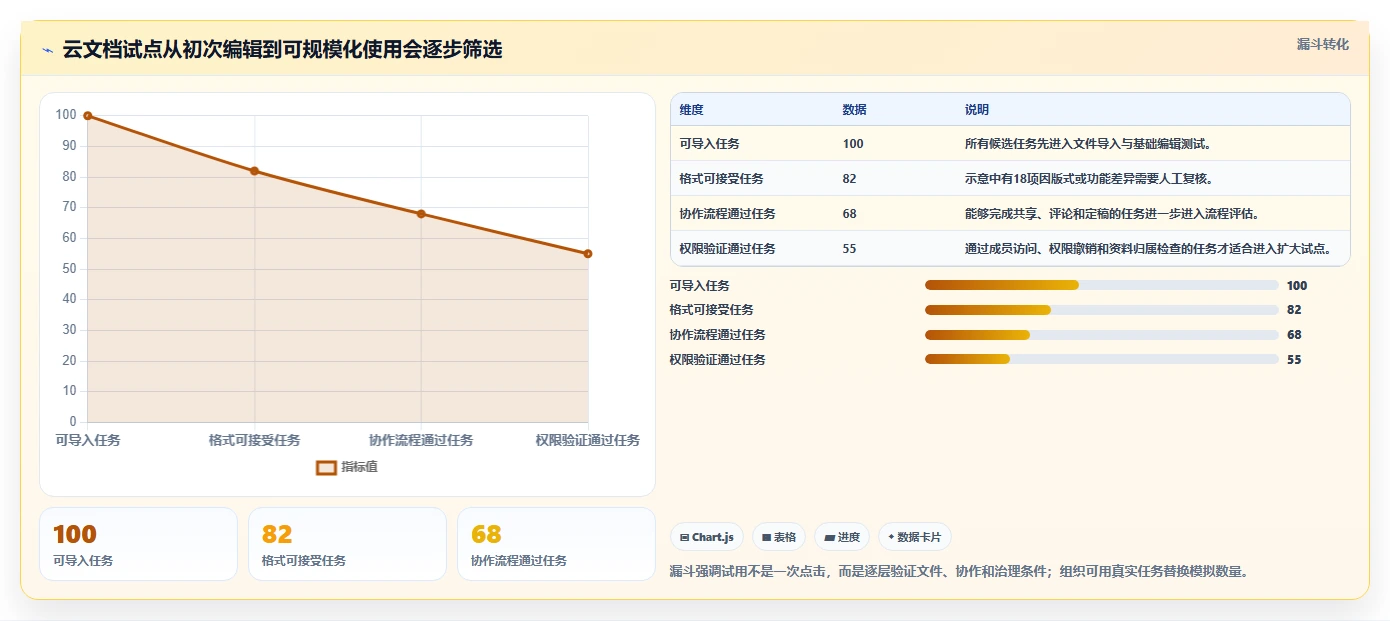The image size is (1390, 621).
Task: Click the 表格 chip
Action: [779, 537]
